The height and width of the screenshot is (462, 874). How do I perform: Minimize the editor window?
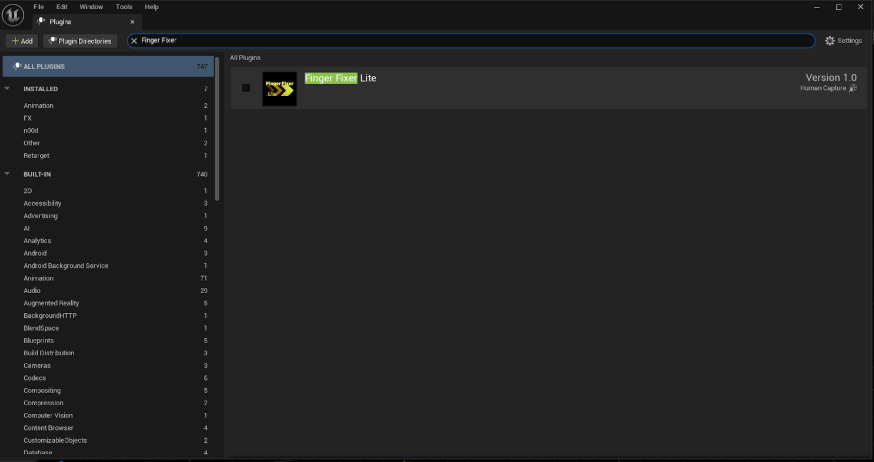click(817, 7)
